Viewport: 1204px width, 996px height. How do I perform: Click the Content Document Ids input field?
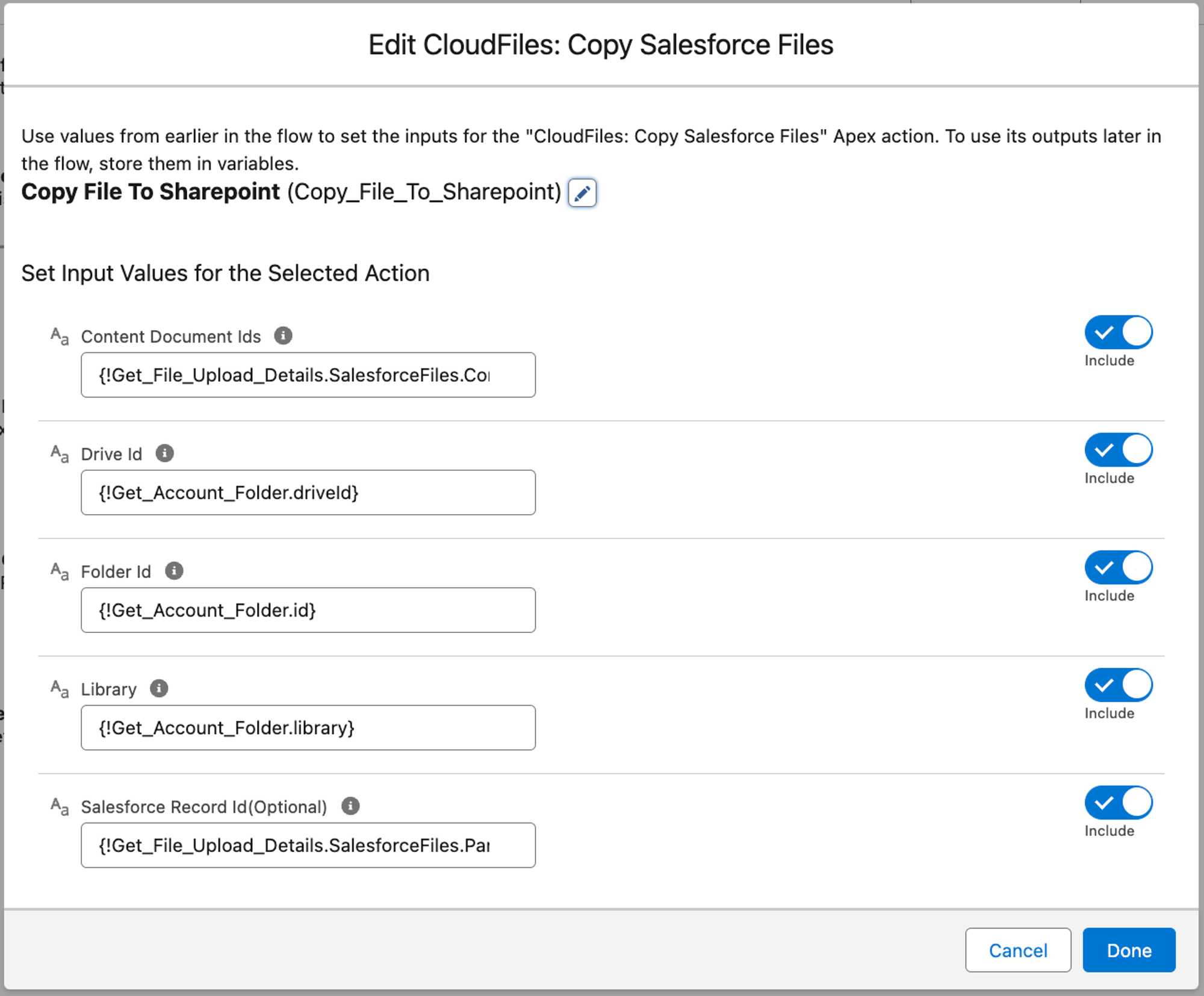click(x=308, y=375)
